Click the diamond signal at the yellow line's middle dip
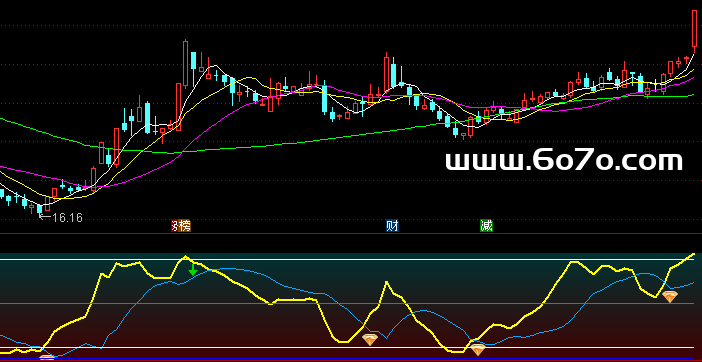Screen dimensions: 702x362 pos(370,339)
